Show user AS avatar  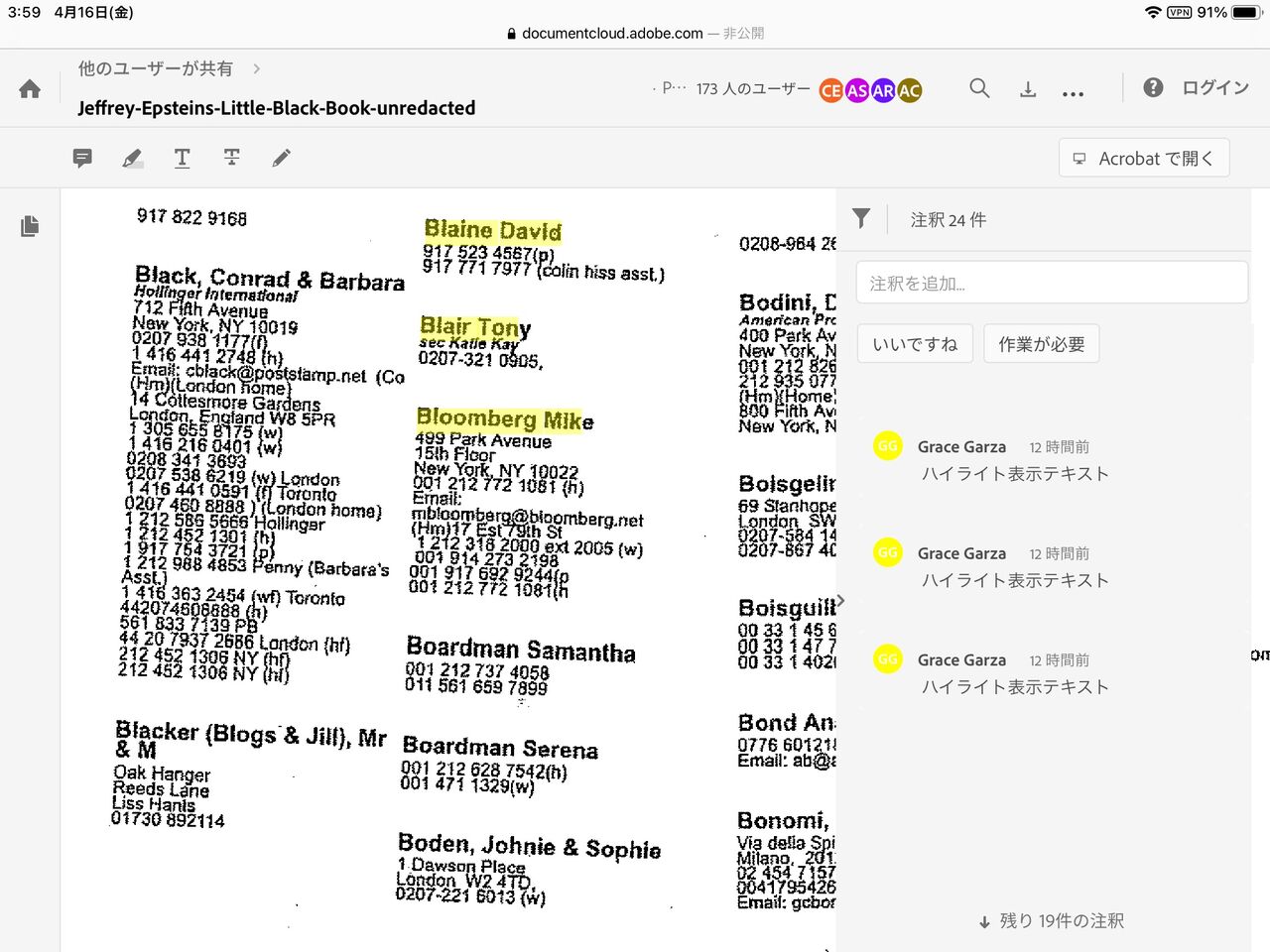click(x=857, y=90)
